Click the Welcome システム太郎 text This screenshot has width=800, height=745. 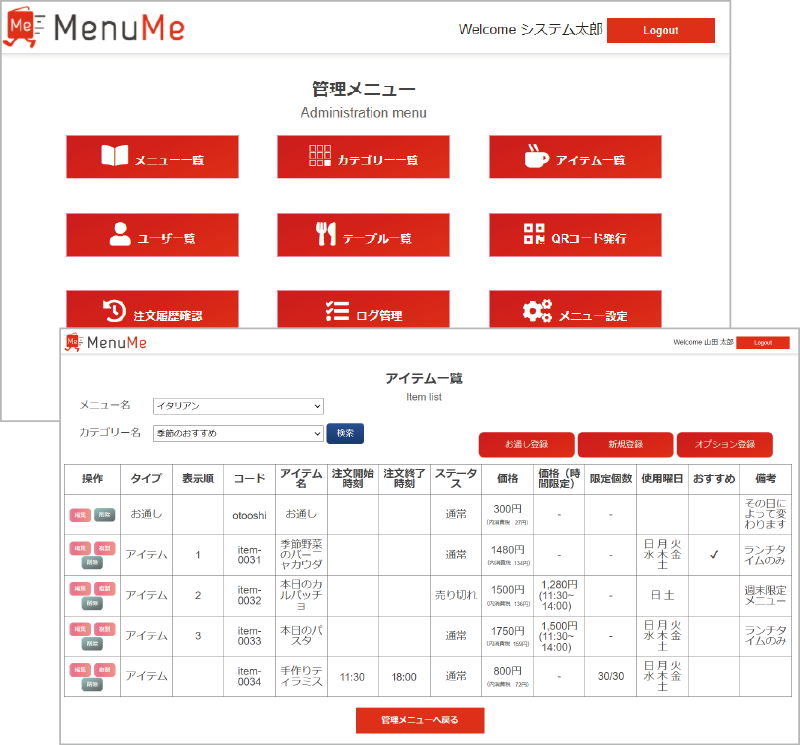point(531,30)
